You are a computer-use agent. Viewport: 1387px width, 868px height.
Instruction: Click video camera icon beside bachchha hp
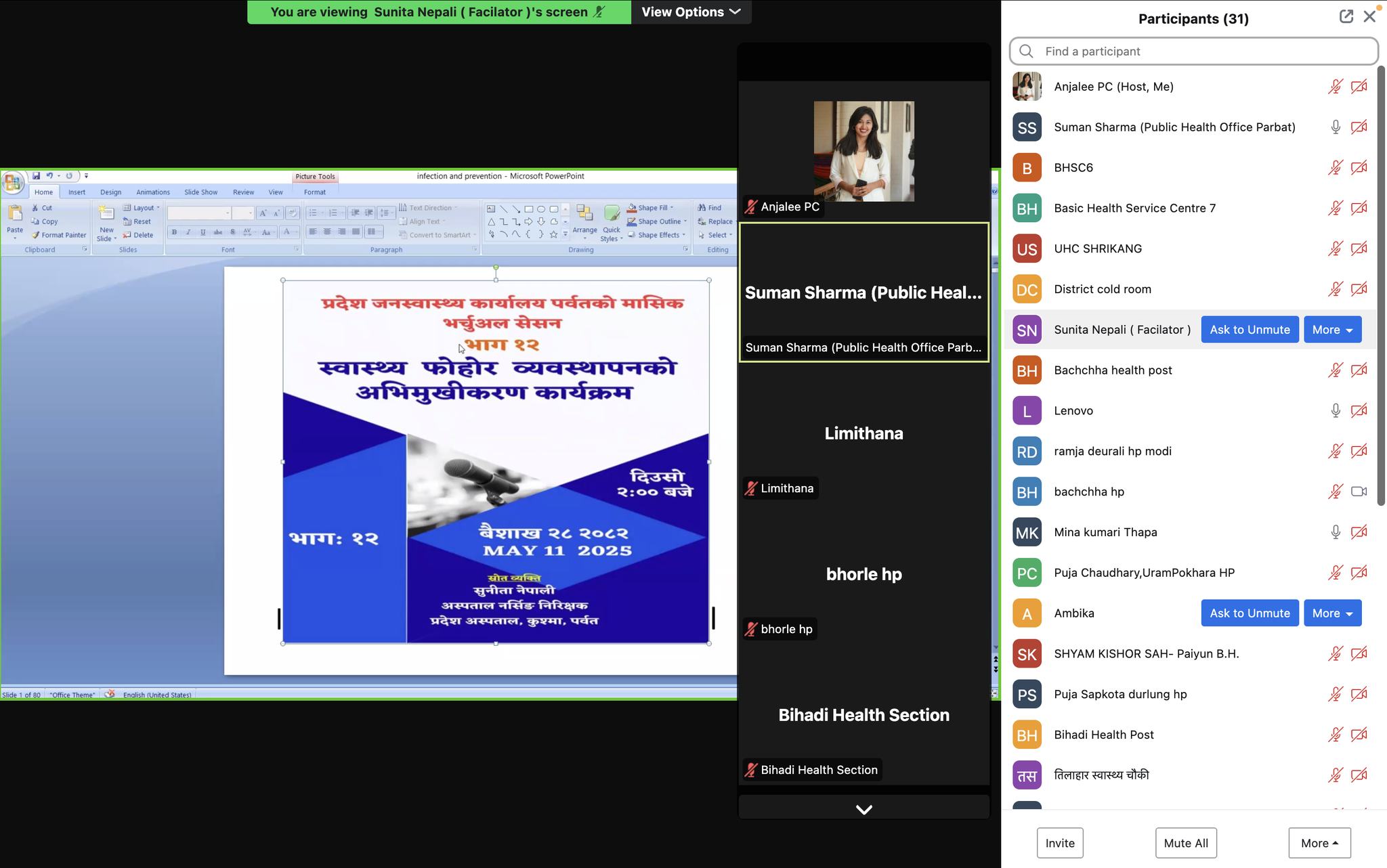[1359, 492]
